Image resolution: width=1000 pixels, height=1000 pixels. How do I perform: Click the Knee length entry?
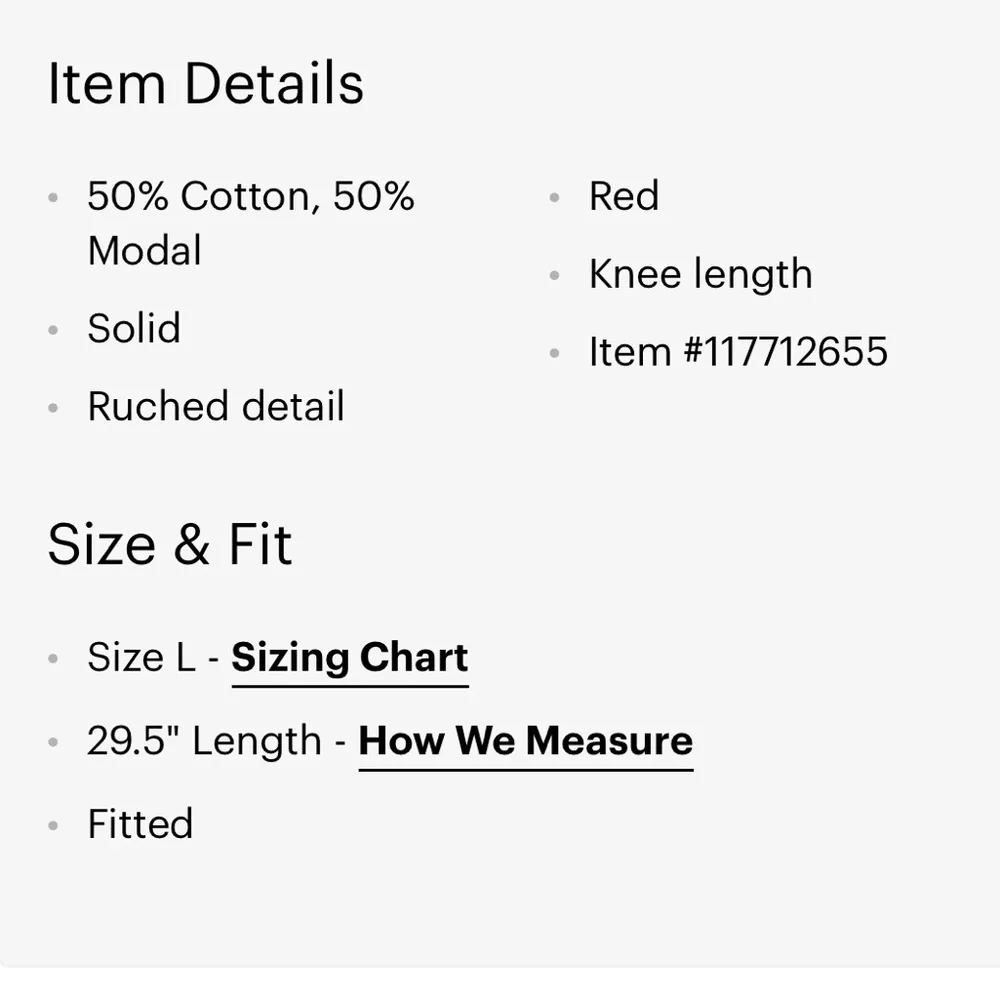coord(700,275)
